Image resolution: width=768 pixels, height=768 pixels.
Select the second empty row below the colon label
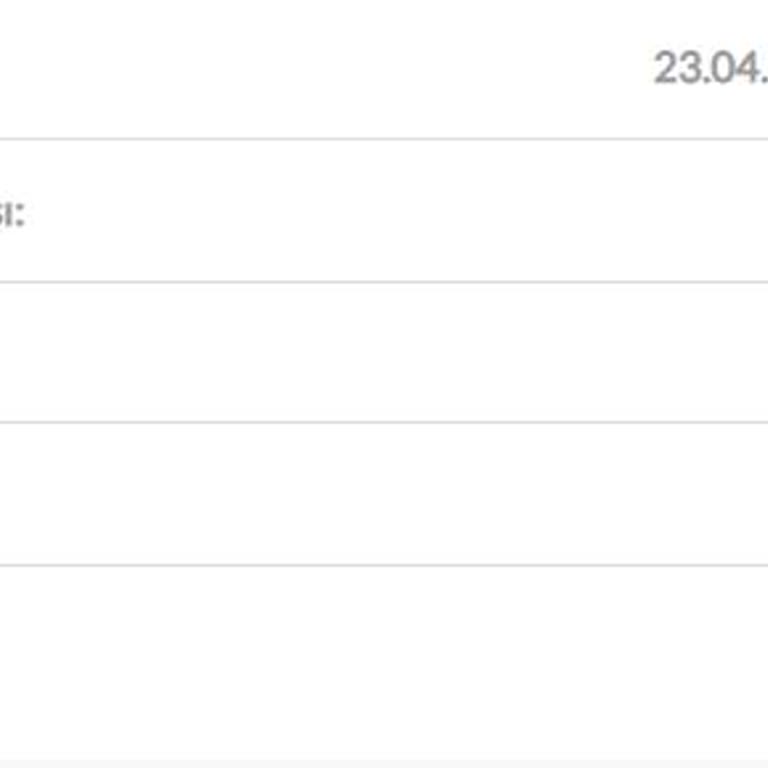coord(384,494)
